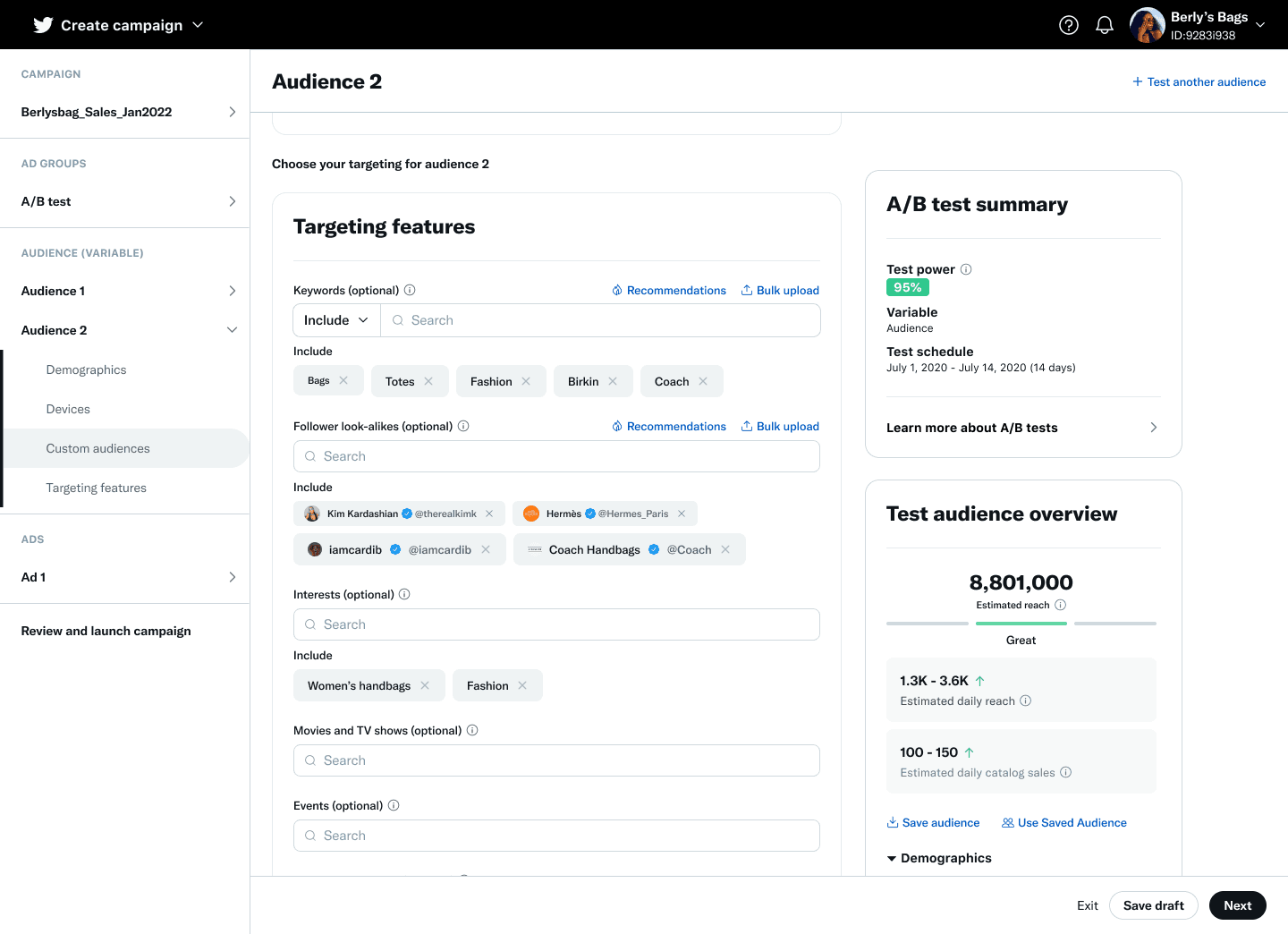1288x934 pixels.
Task: Click the Berly's Bags profile avatar
Action: [1146, 24]
